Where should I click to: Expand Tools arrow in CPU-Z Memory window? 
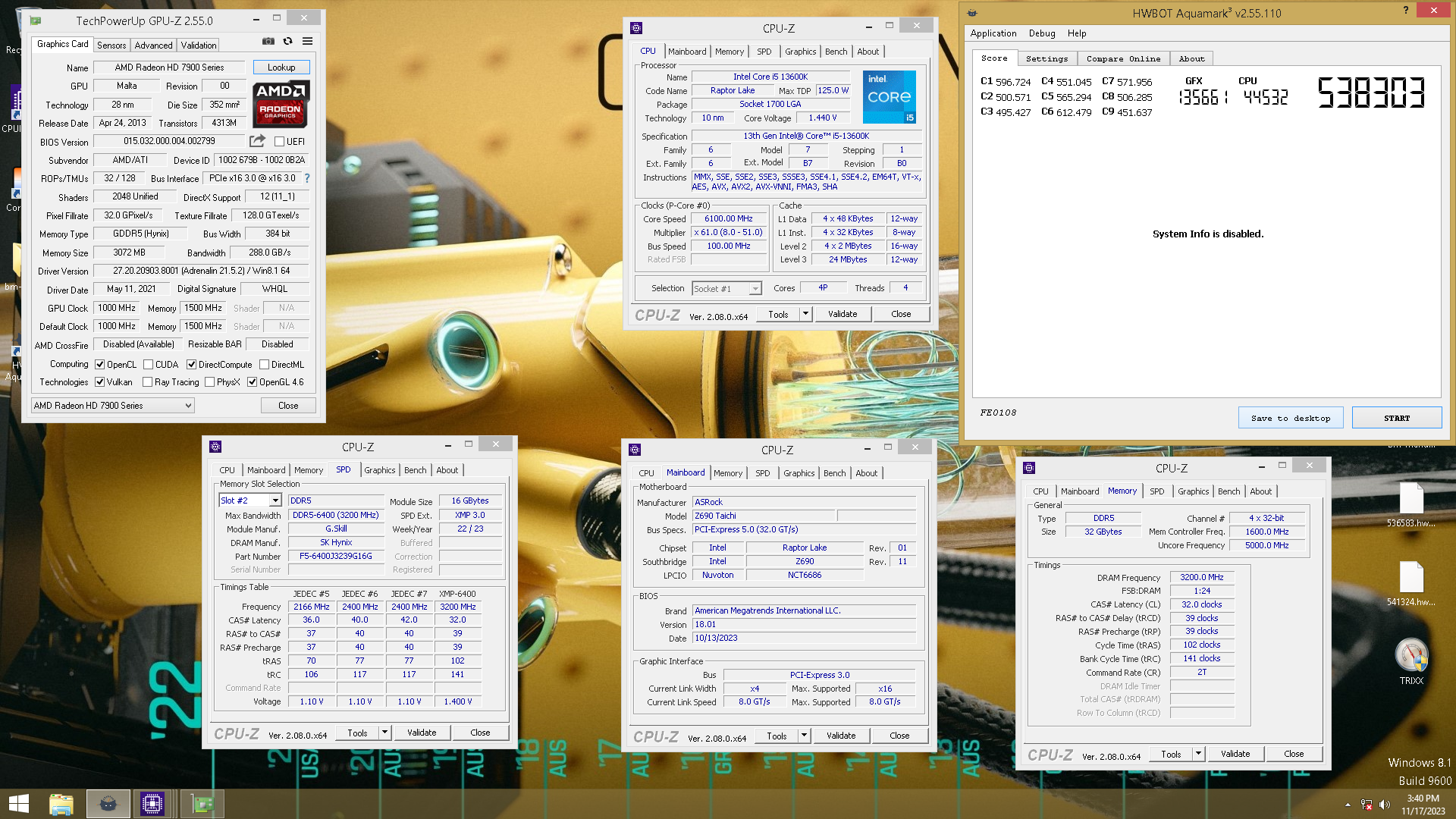click(x=1198, y=754)
